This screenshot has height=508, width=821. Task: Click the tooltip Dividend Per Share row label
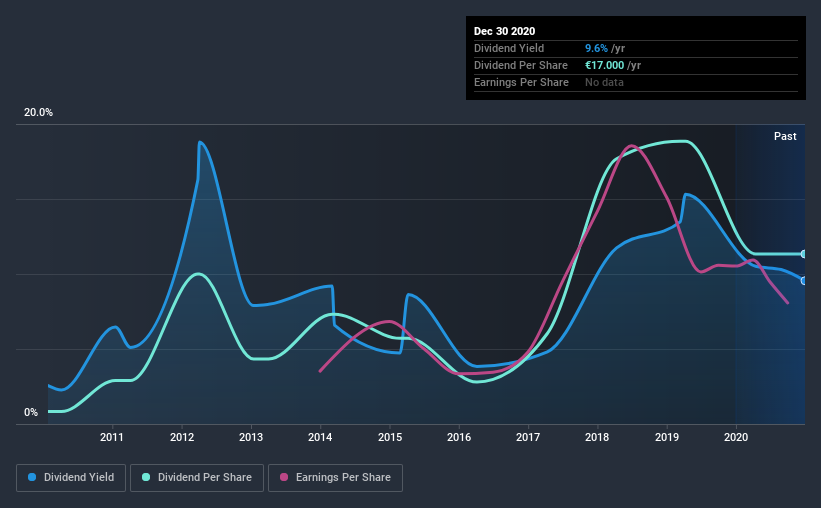pyautogui.click(x=520, y=65)
